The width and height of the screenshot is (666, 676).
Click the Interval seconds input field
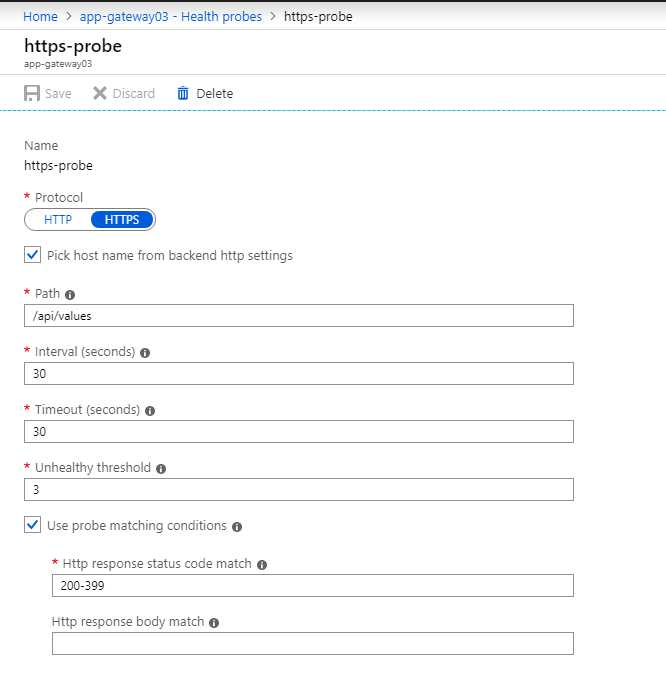tap(299, 373)
